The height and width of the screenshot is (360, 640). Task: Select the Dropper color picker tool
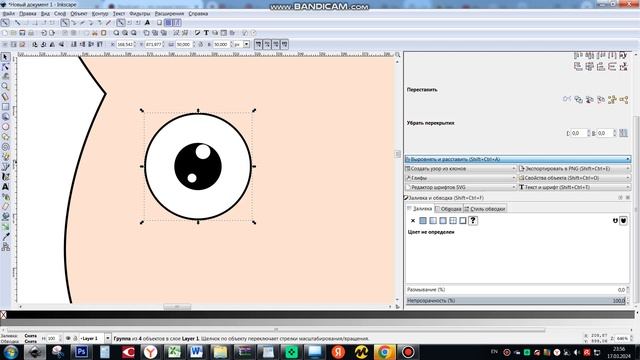tap(5, 237)
